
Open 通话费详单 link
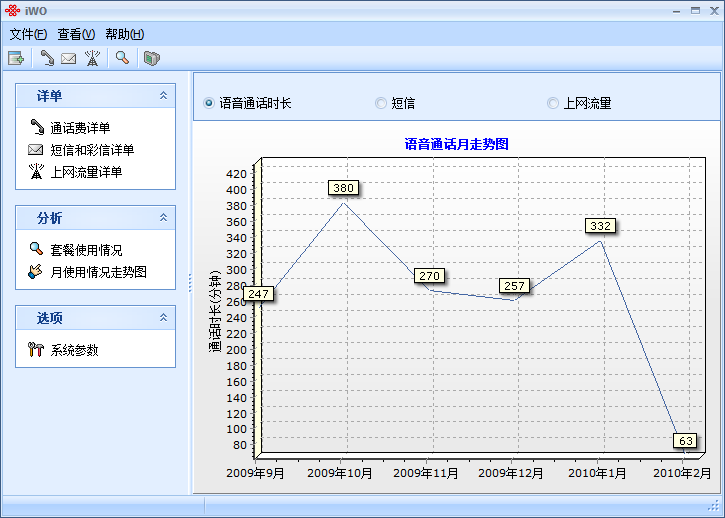pyautogui.click(x=80, y=128)
